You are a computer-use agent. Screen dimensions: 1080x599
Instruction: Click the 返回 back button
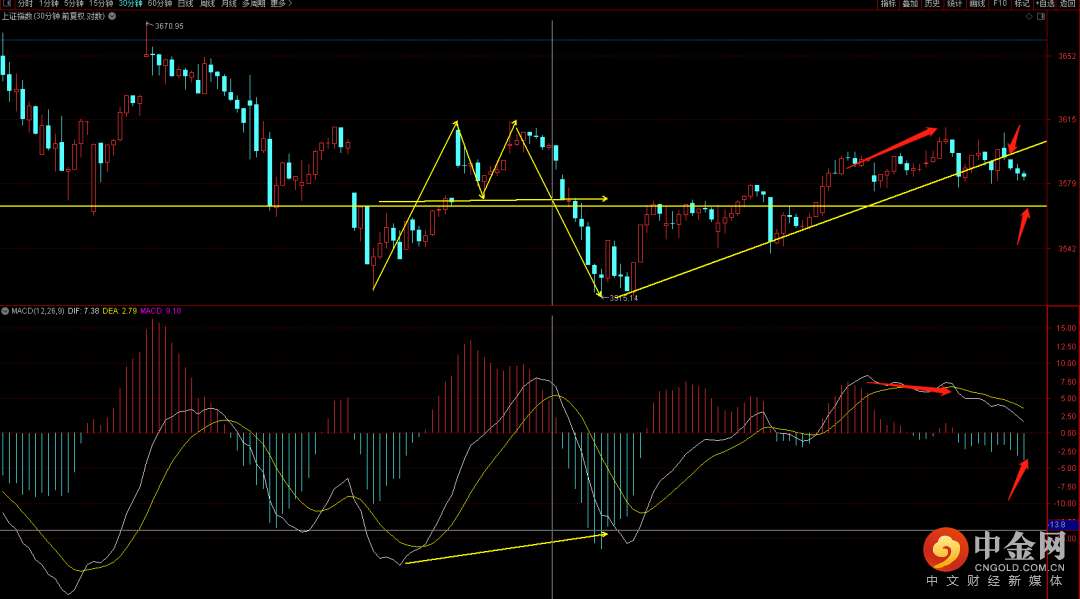(x=1068, y=4)
